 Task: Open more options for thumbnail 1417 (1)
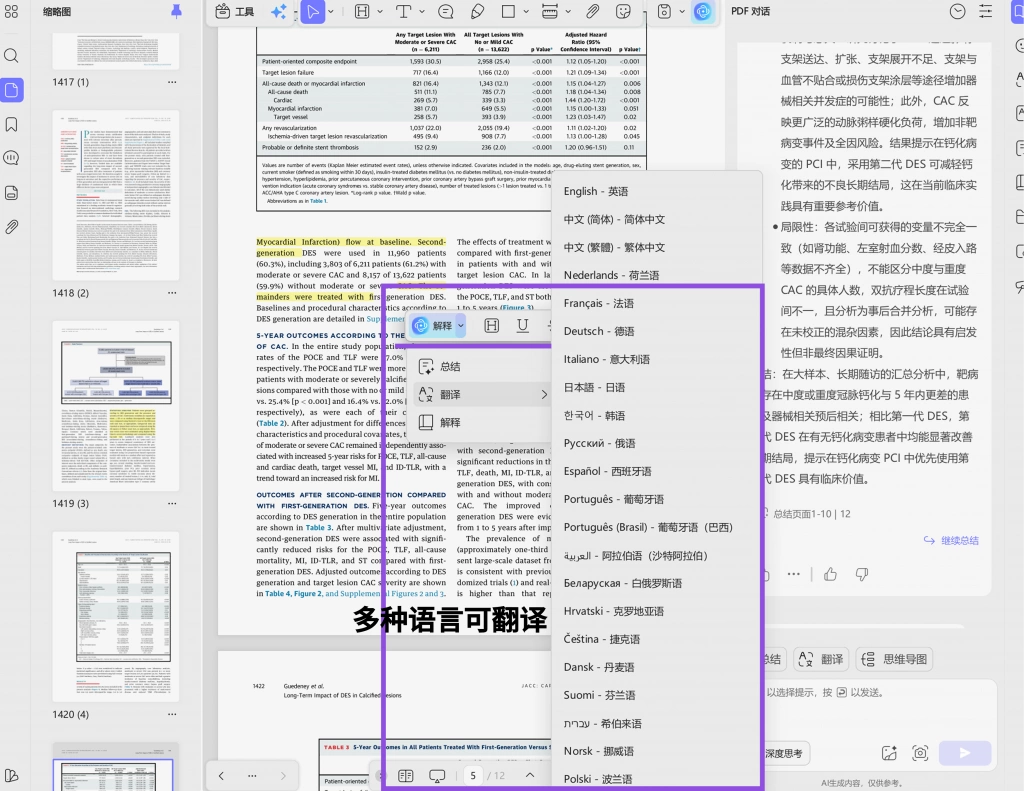(172, 82)
